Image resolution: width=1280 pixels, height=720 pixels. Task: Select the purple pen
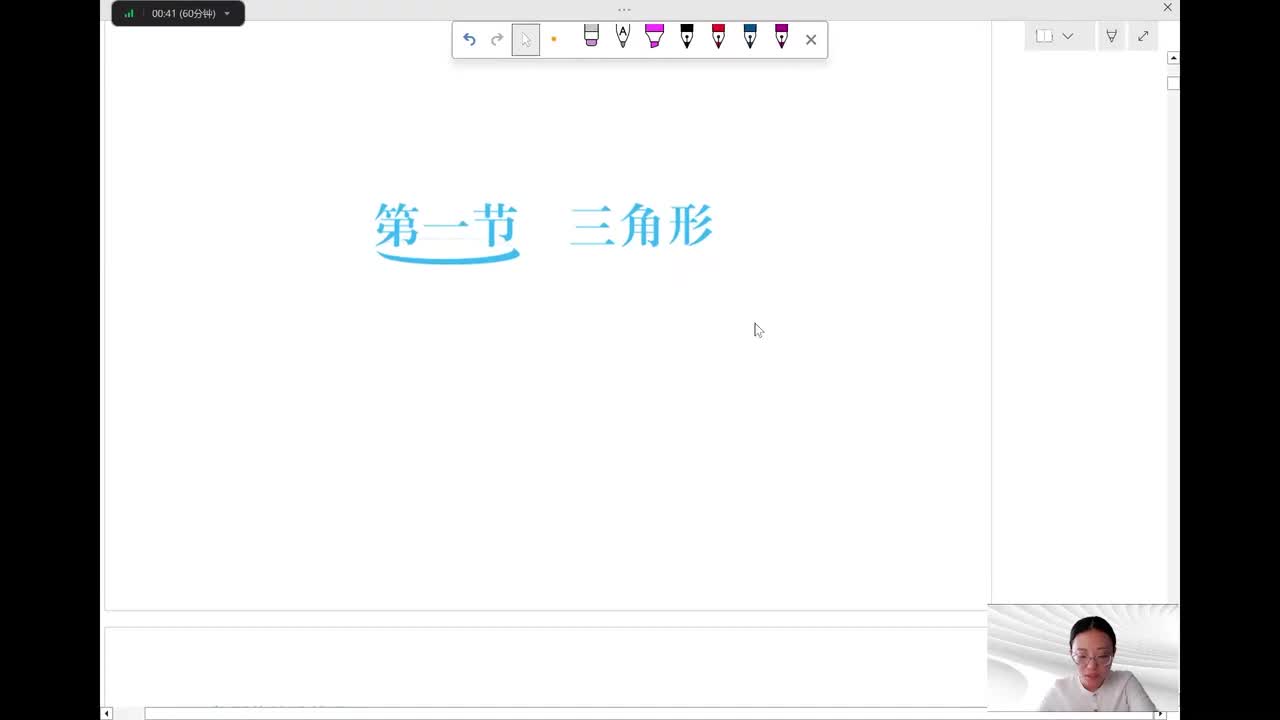781,37
